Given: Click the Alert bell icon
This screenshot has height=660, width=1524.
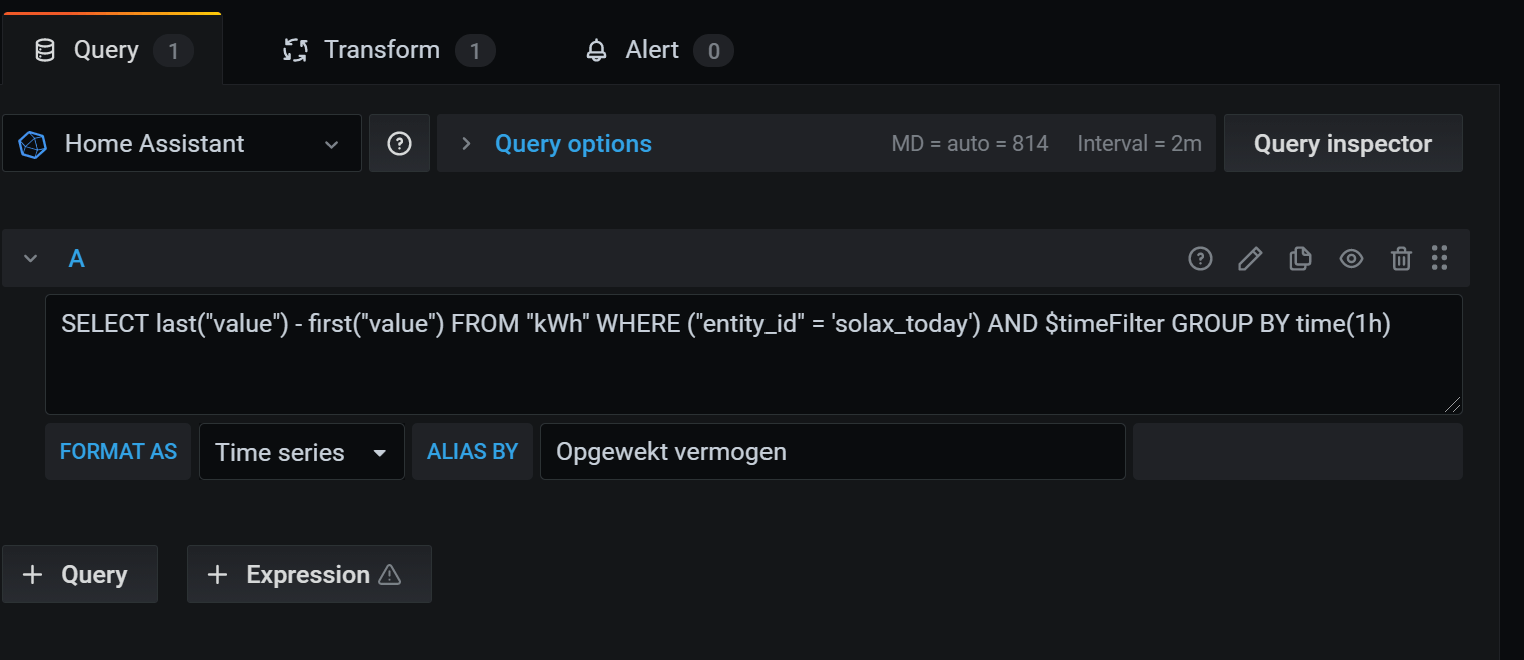Looking at the screenshot, I should (597, 50).
